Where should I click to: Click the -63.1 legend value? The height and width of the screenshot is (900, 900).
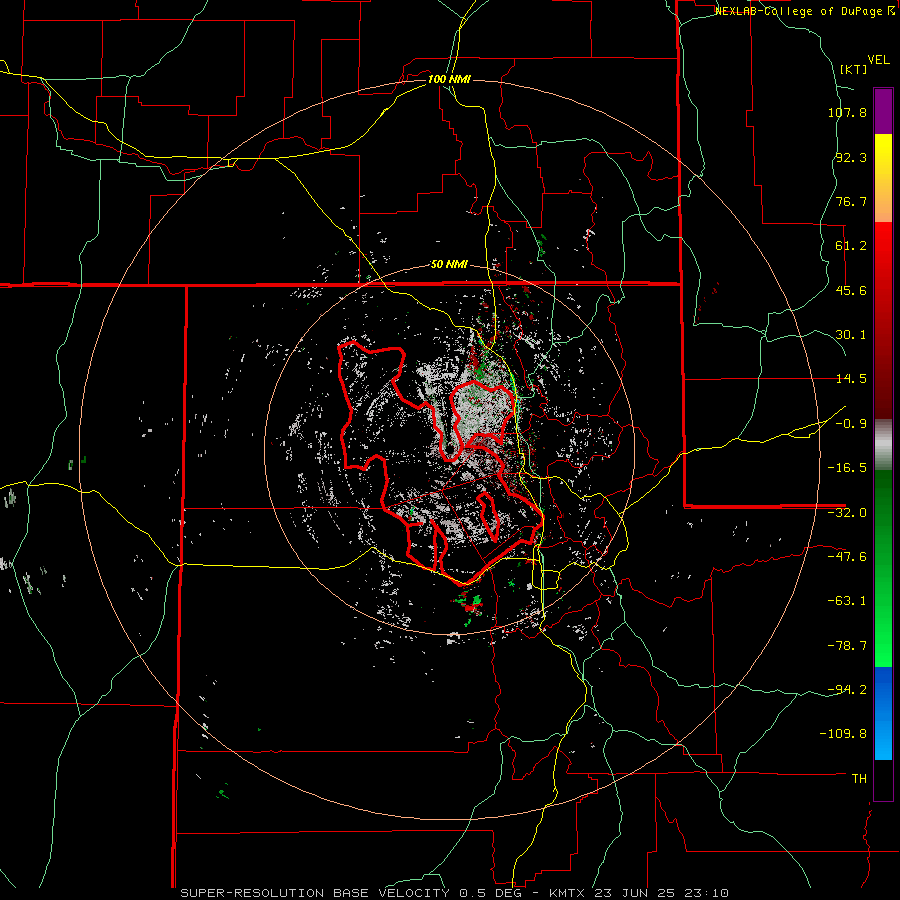point(847,601)
